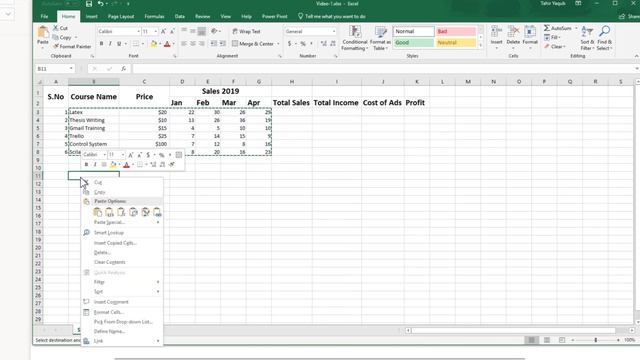
Task: Toggle Italic in the mini toolbar
Action: tap(95, 164)
